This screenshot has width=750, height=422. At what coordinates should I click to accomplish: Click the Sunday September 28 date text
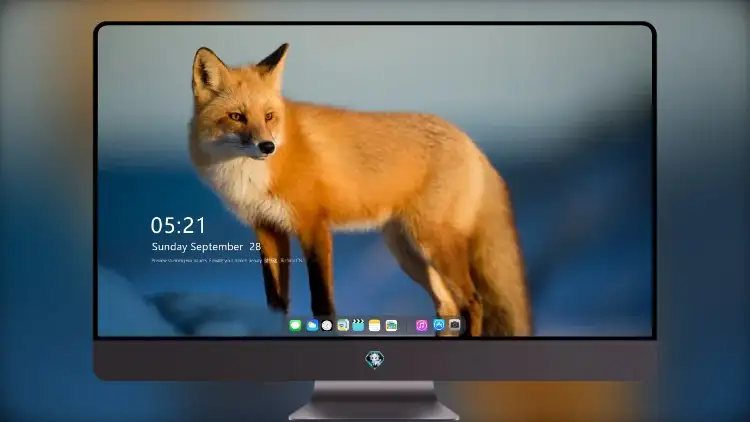(206, 247)
